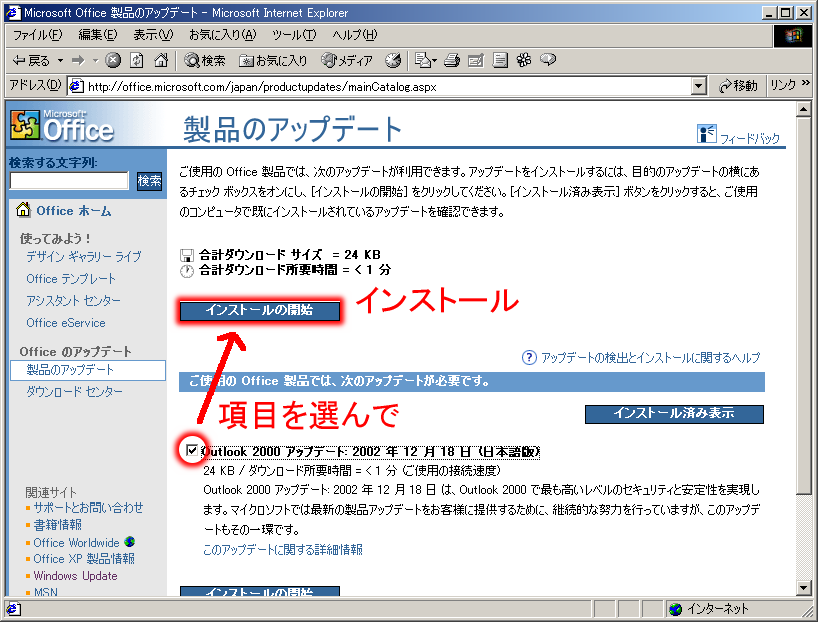Click the インストール済み表示 button
The height and width of the screenshot is (622, 818).
[x=674, y=414]
